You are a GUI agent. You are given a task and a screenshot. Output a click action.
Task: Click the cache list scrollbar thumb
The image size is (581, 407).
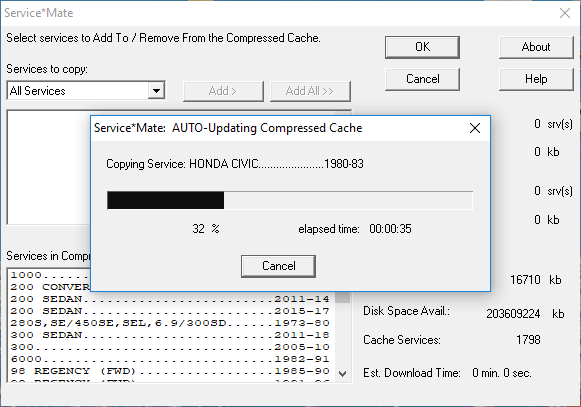pos(343,297)
